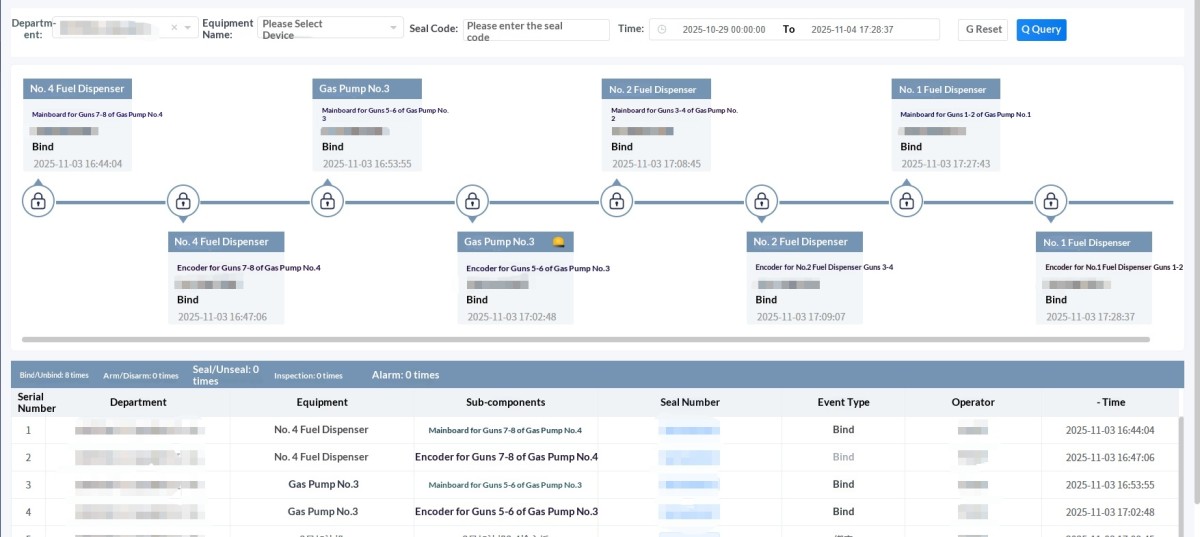Click lock icon below 2025-11-03 17:08:45 card

coord(617,201)
